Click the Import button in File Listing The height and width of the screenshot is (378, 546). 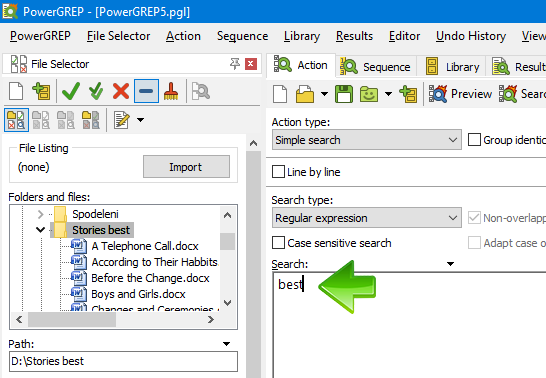[186, 167]
